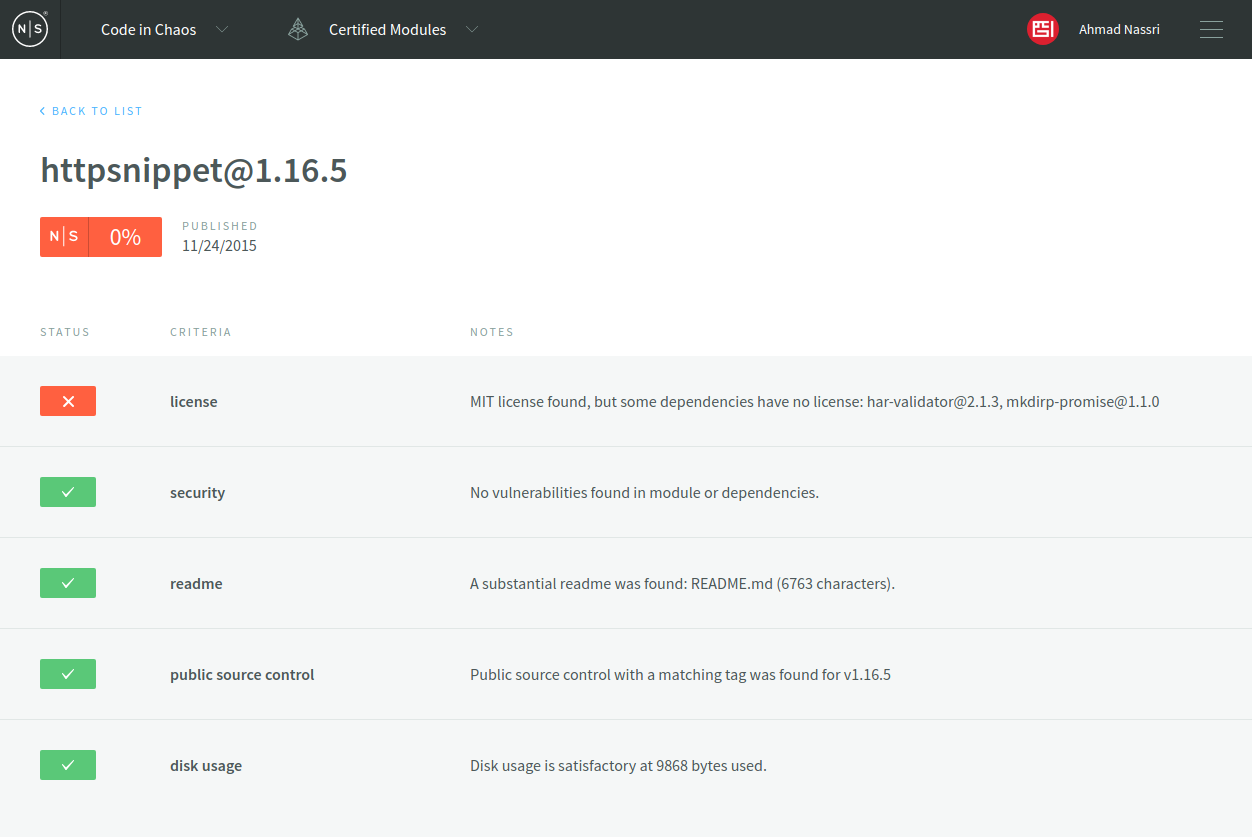Click the httpsnippet@1.16.5 heading

pyautogui.click(x=194, y=171)
